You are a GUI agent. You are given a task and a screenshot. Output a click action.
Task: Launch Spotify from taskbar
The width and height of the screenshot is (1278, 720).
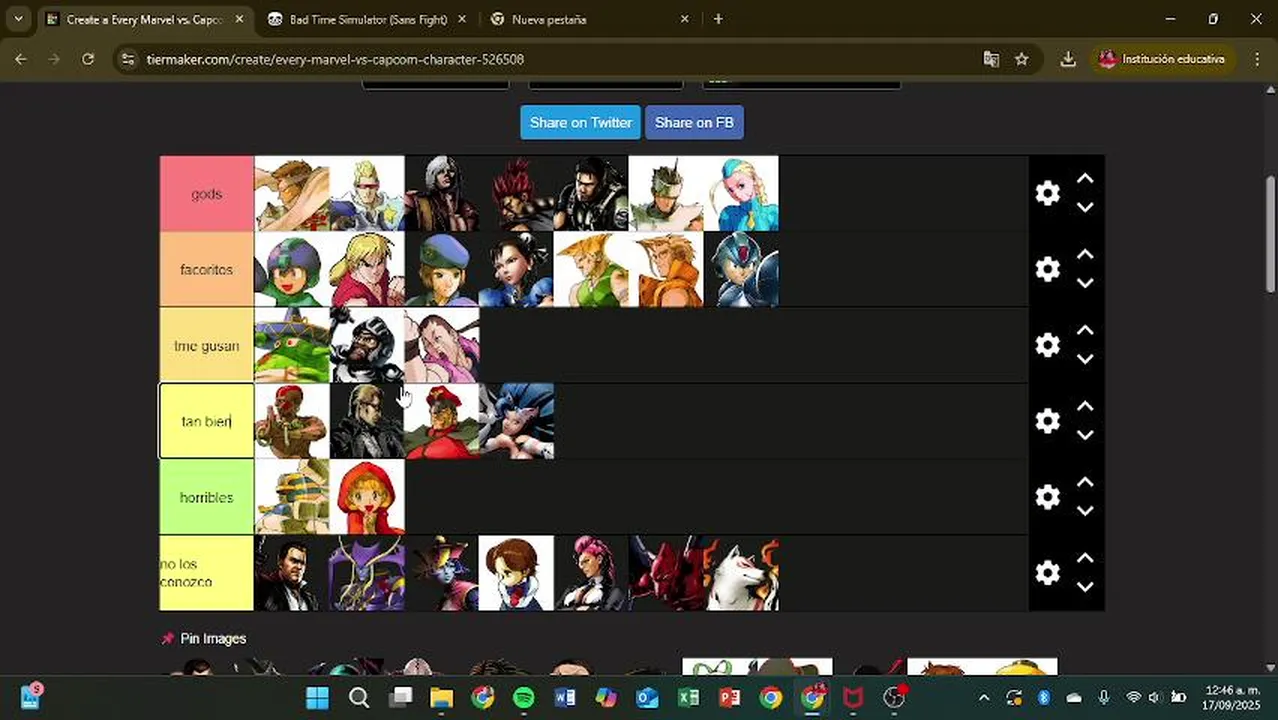pos(524,697)
